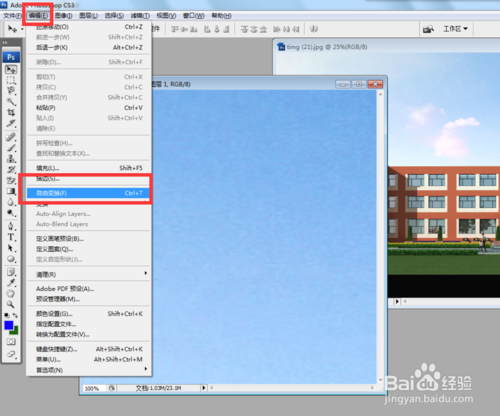Choose 自由变换(F) Ctrl+T menu entry
Image resolution: width=500 pixels, height=416 pixels.
click(x=89, y=193)
